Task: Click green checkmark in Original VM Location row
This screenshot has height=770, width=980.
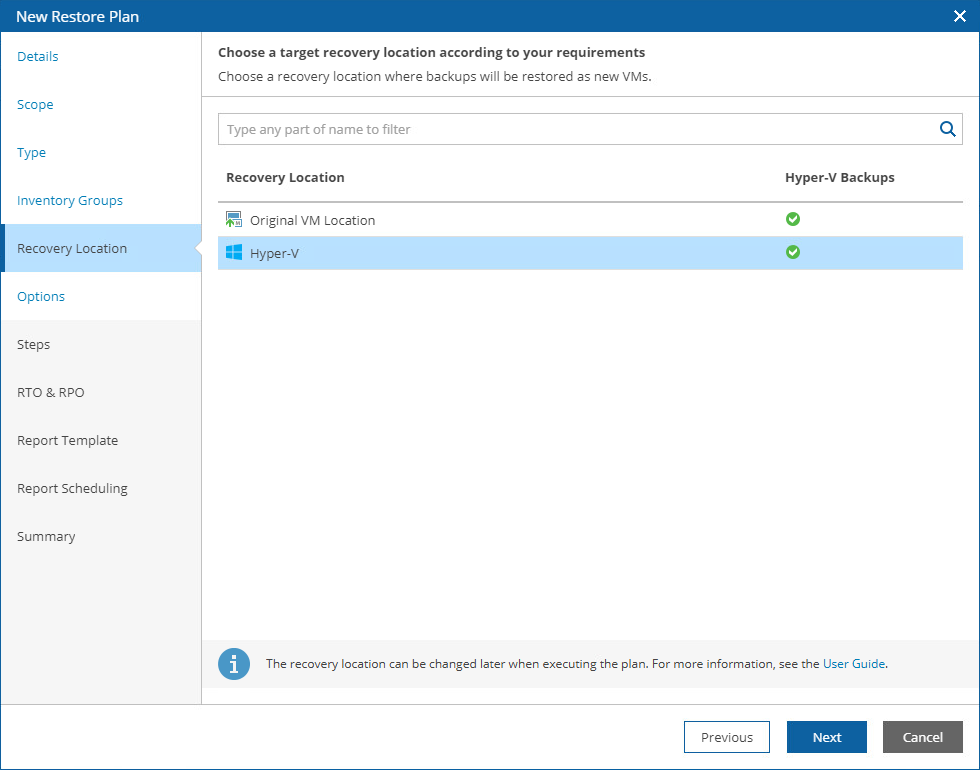Action: pos(793,220)
